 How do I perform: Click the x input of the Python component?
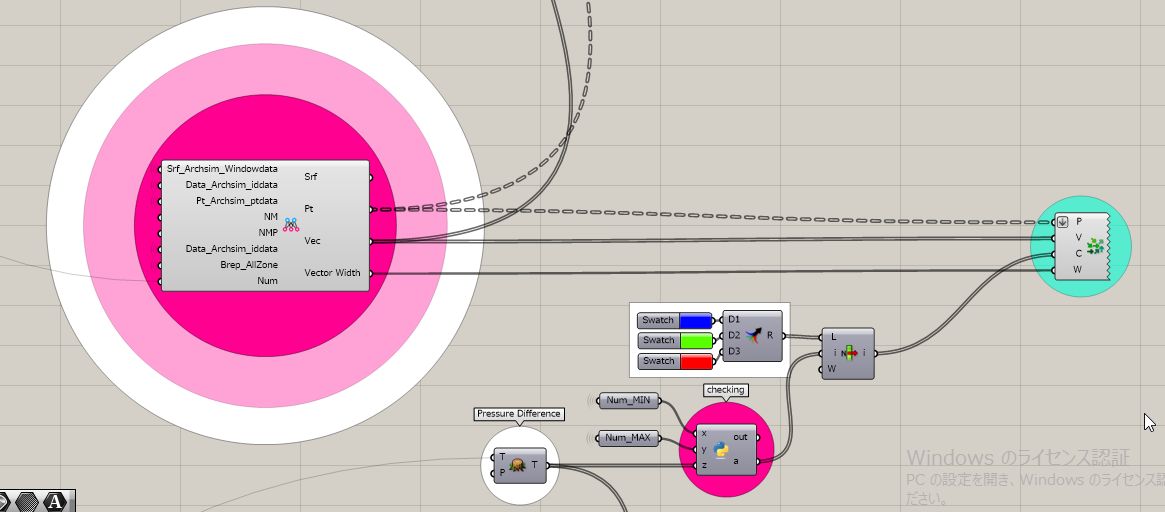[704, 432]
